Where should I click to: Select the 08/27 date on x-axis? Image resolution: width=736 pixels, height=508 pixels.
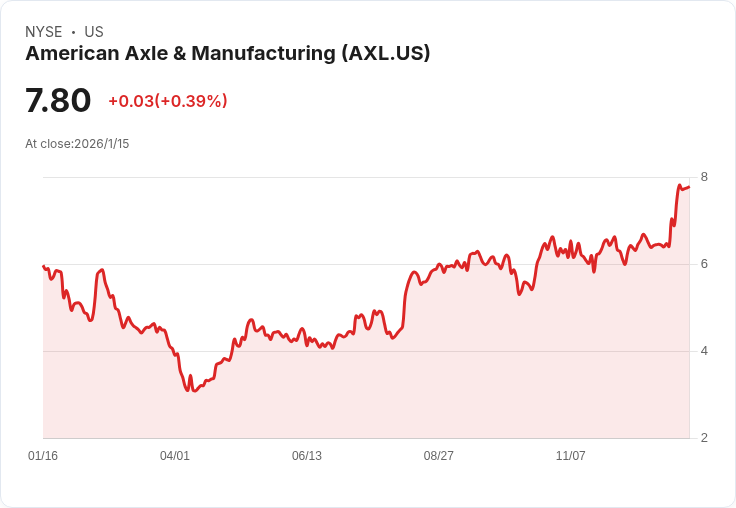point(438,455)
